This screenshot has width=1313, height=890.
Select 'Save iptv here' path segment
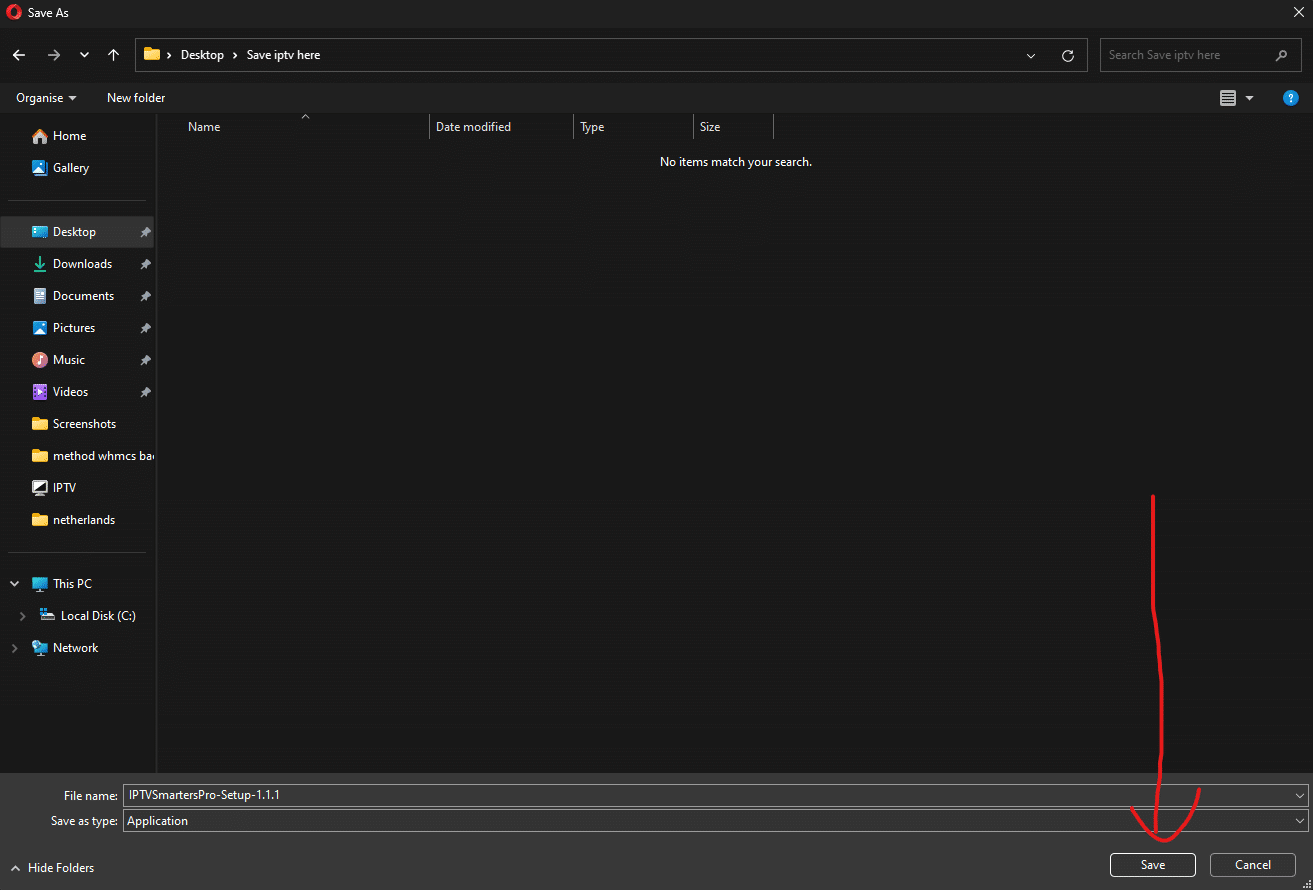point(284,55)
